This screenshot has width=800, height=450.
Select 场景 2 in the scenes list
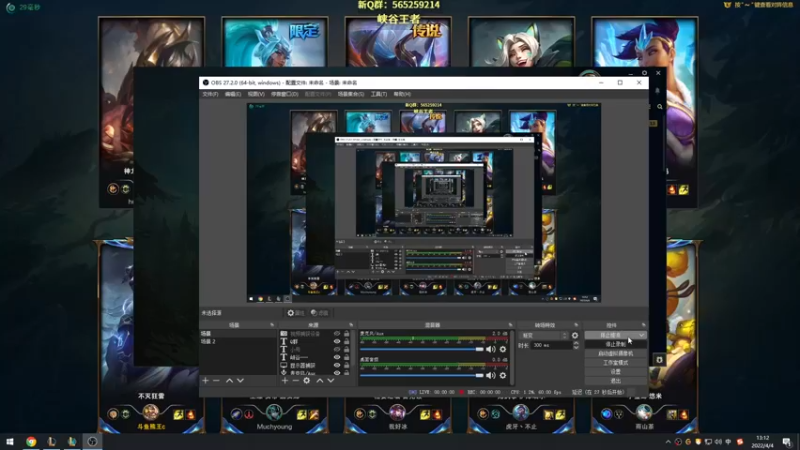238,341
